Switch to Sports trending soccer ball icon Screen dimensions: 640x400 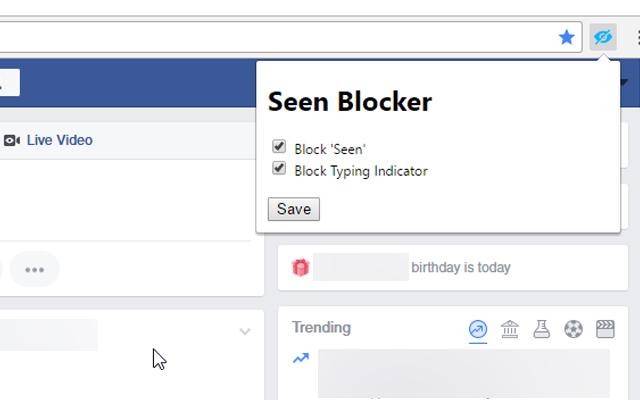pyautogui.click(x=572, y=328)
